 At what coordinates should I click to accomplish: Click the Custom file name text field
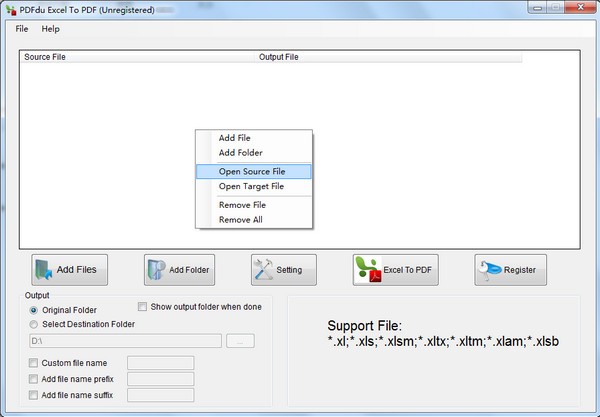tap(160, 363)
